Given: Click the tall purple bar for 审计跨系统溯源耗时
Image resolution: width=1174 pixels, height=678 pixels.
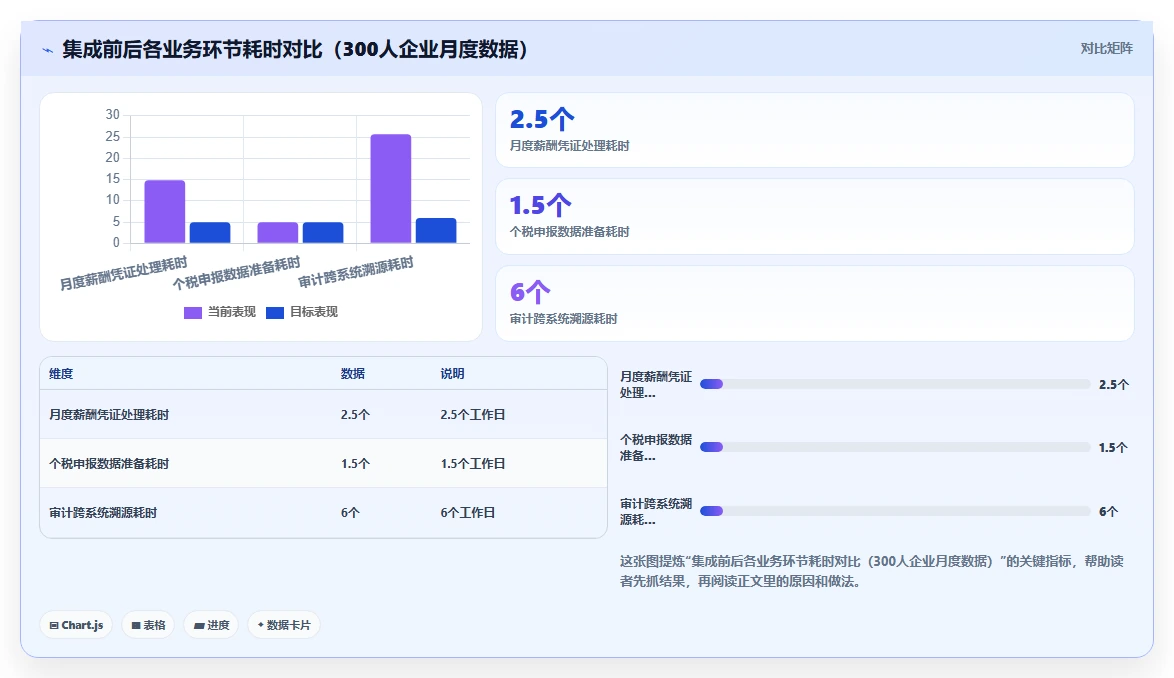Looking at the screenshot, I should click(x=391, y=189).
